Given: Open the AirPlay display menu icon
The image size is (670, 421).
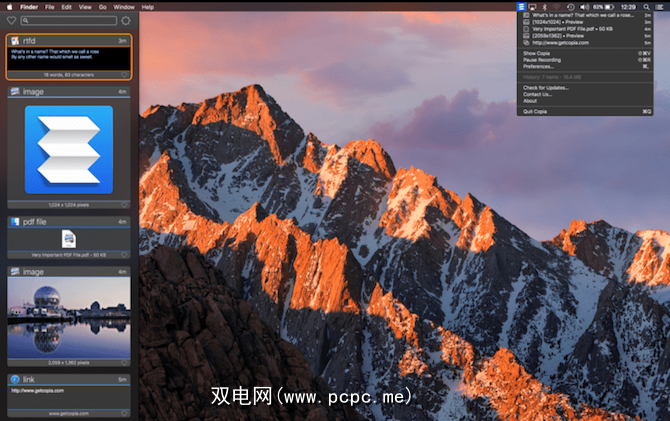Looking at the screenshot, I should click(x=532, y=7).
